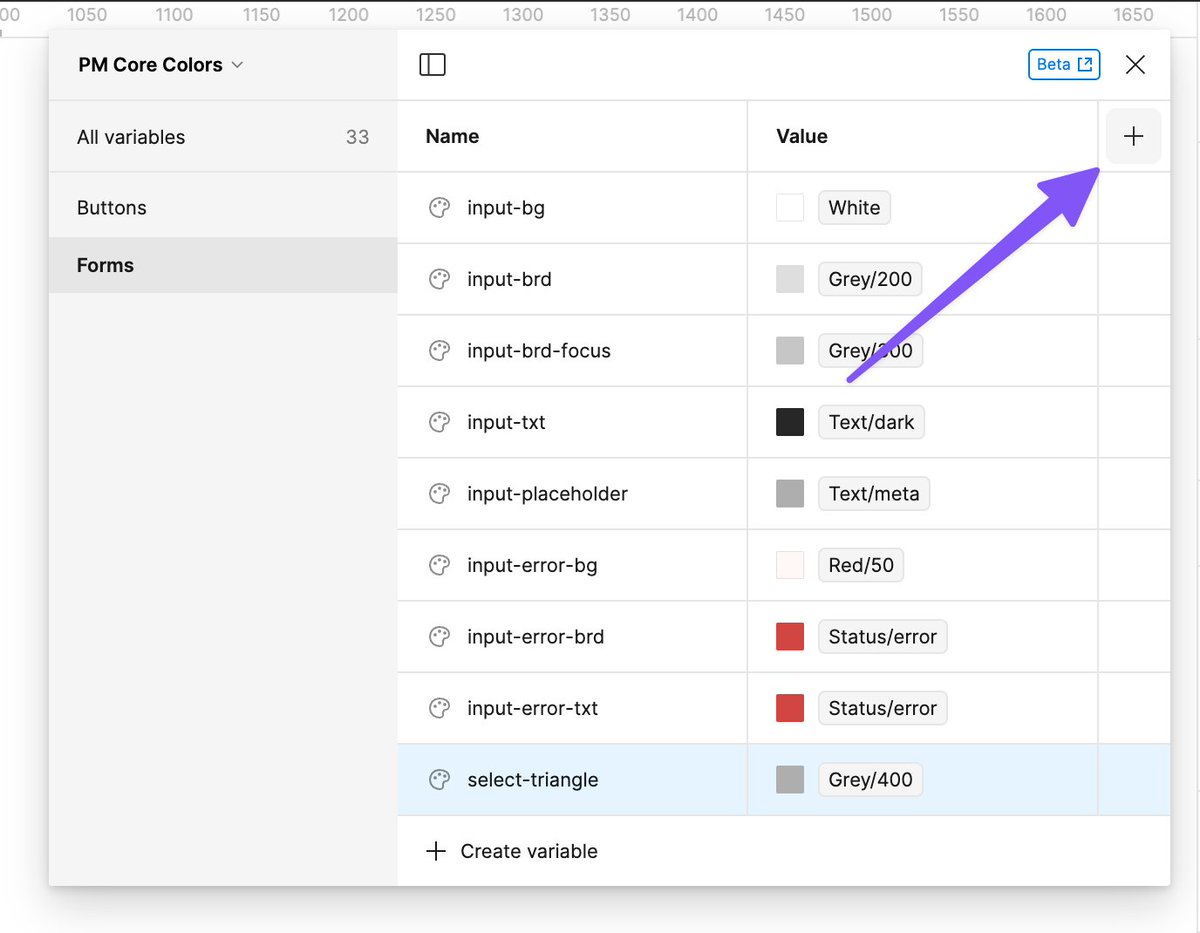This screenshot has height=933, width=1200.
Task: Click the grey swatch for input-placeholder
Action: (790, 494)
